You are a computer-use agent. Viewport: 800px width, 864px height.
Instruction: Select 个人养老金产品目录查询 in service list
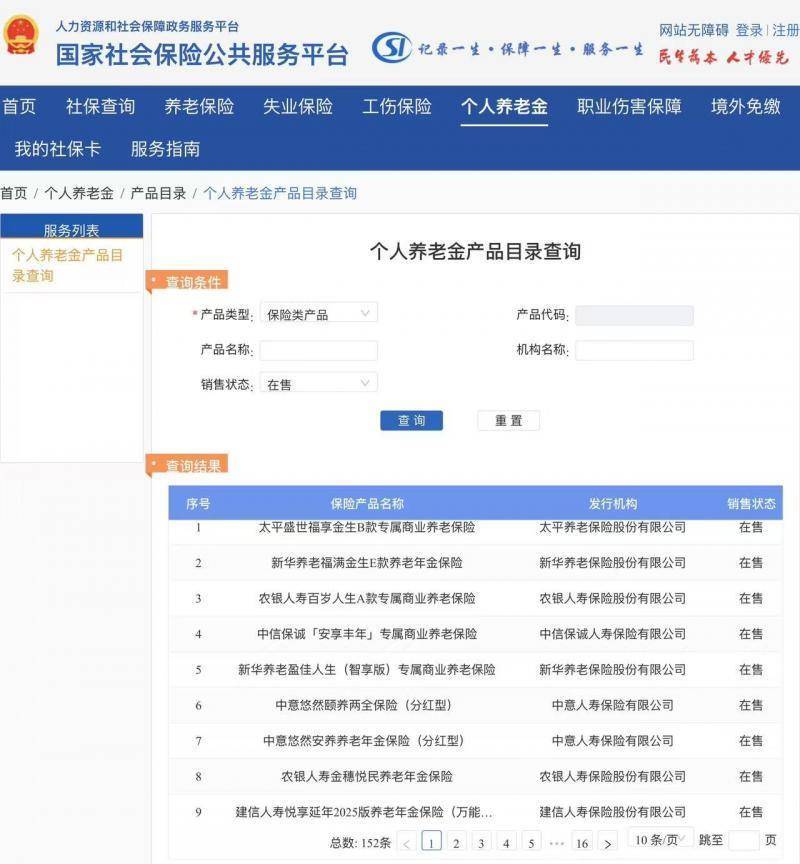(67, 265)
